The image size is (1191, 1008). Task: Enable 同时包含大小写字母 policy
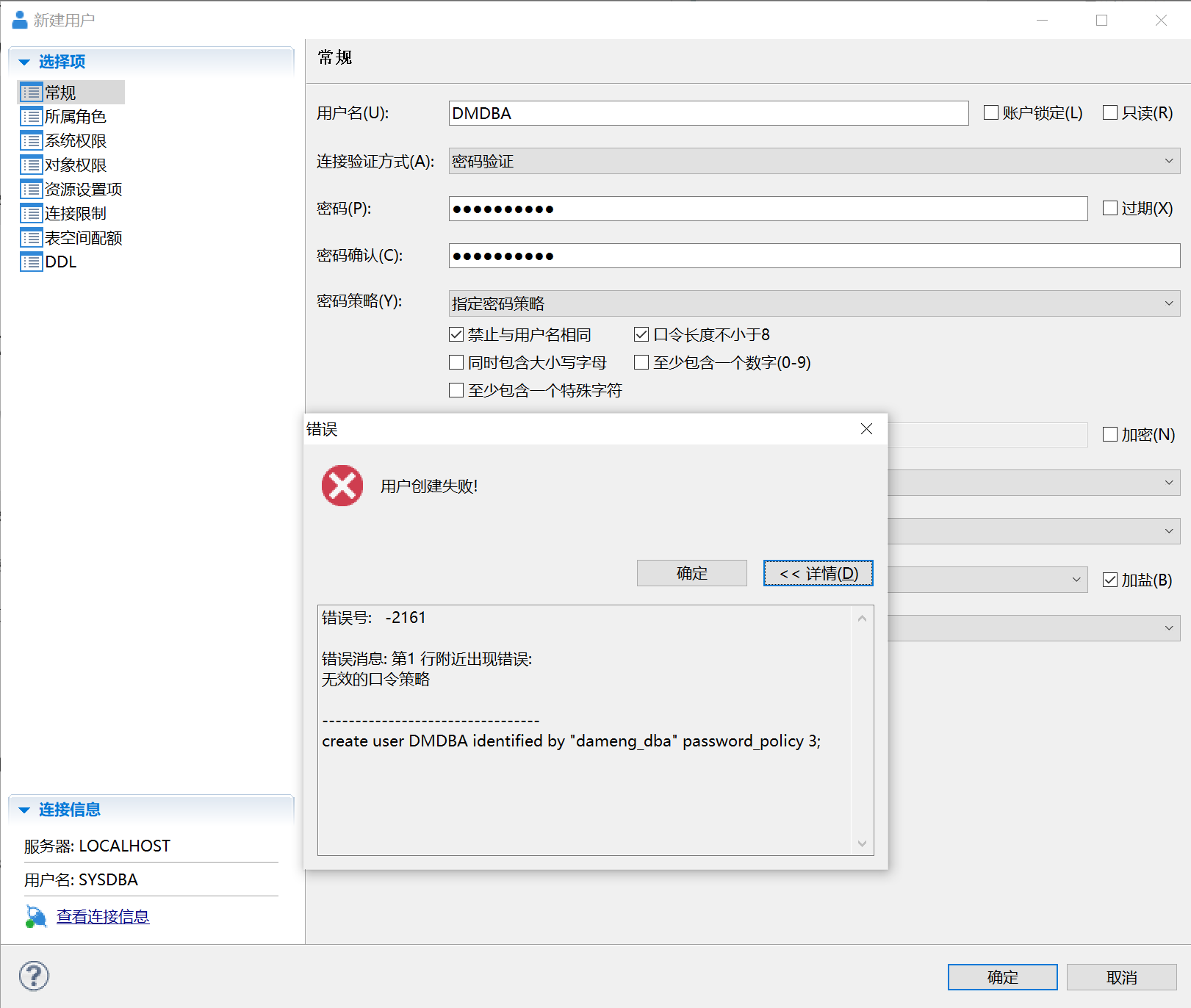pyautogui.click(x=456, y=362)
